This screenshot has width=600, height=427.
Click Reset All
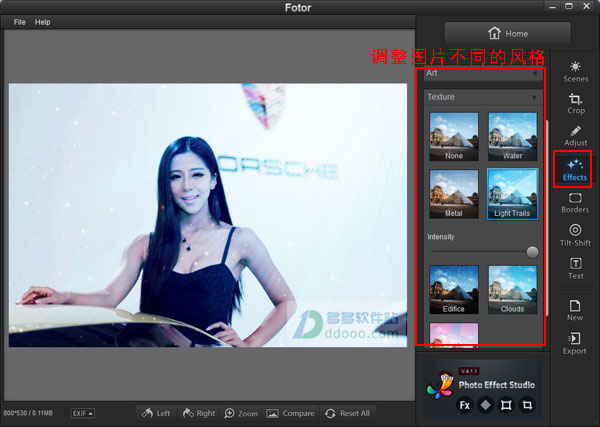(347, 413)
